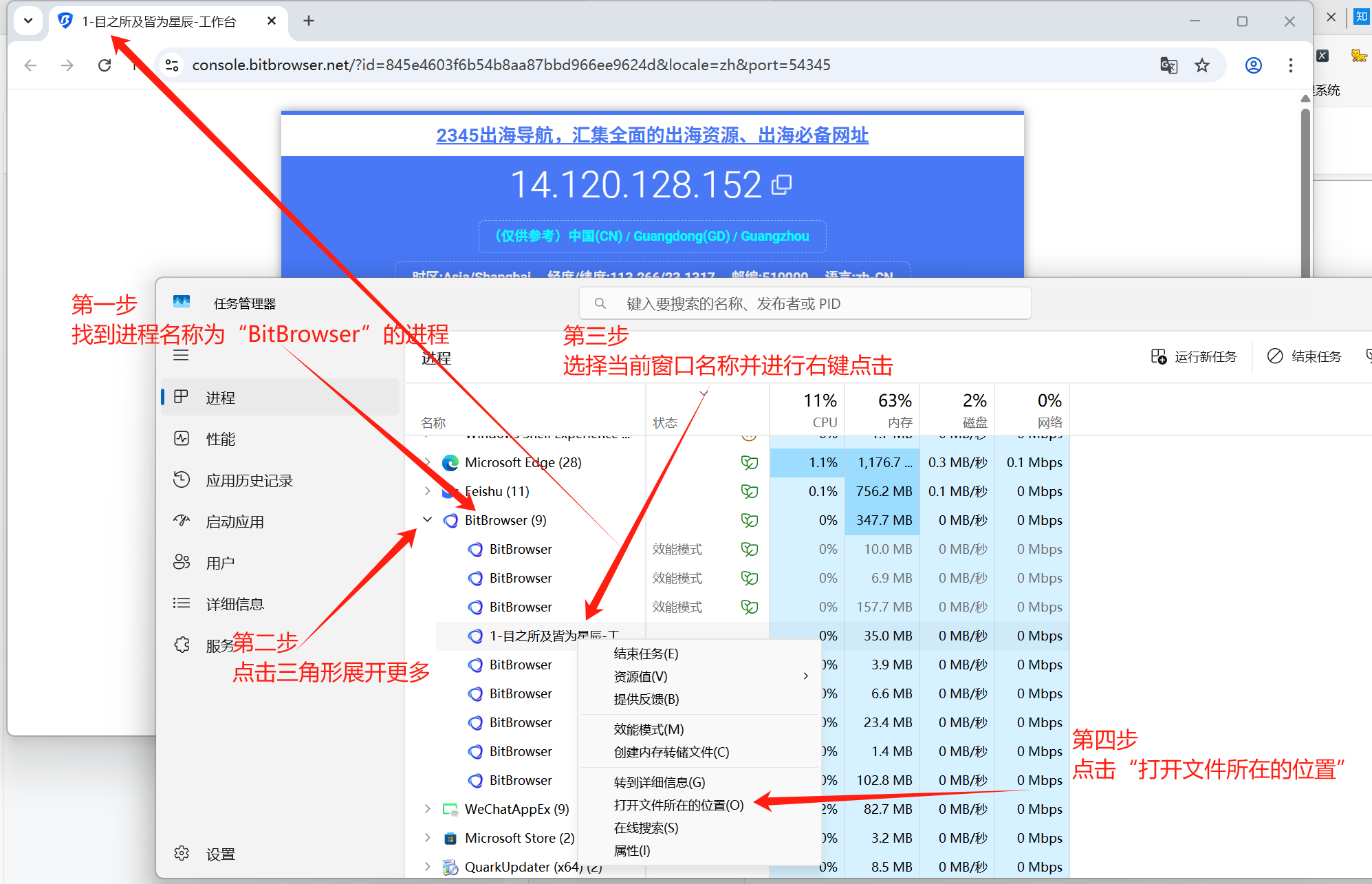Image resolution: width=1372 pixels, height=884 pixels.
Task: Open the 2345出海导航 hyperlink
Action: click(x=652, y=136)
